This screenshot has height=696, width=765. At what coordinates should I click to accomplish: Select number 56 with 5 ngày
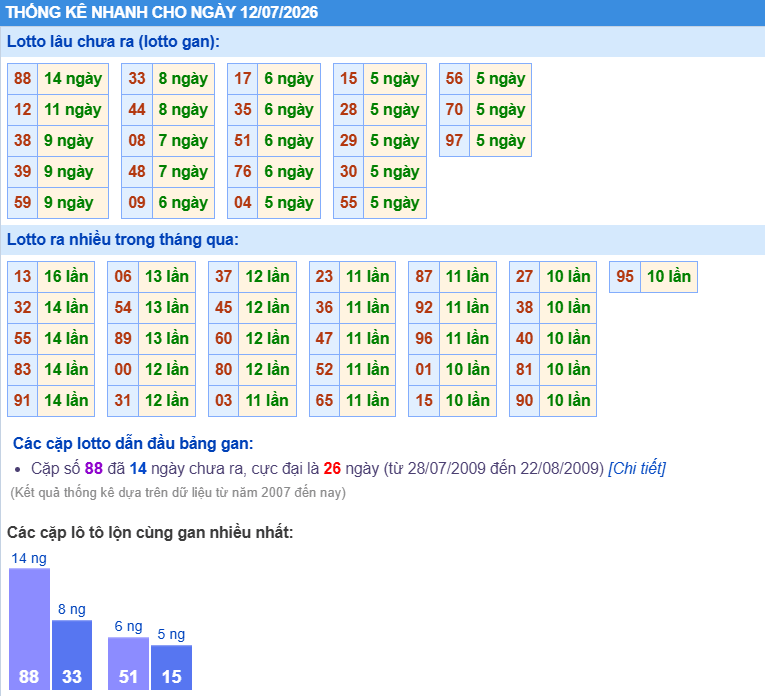click(454, 79)
